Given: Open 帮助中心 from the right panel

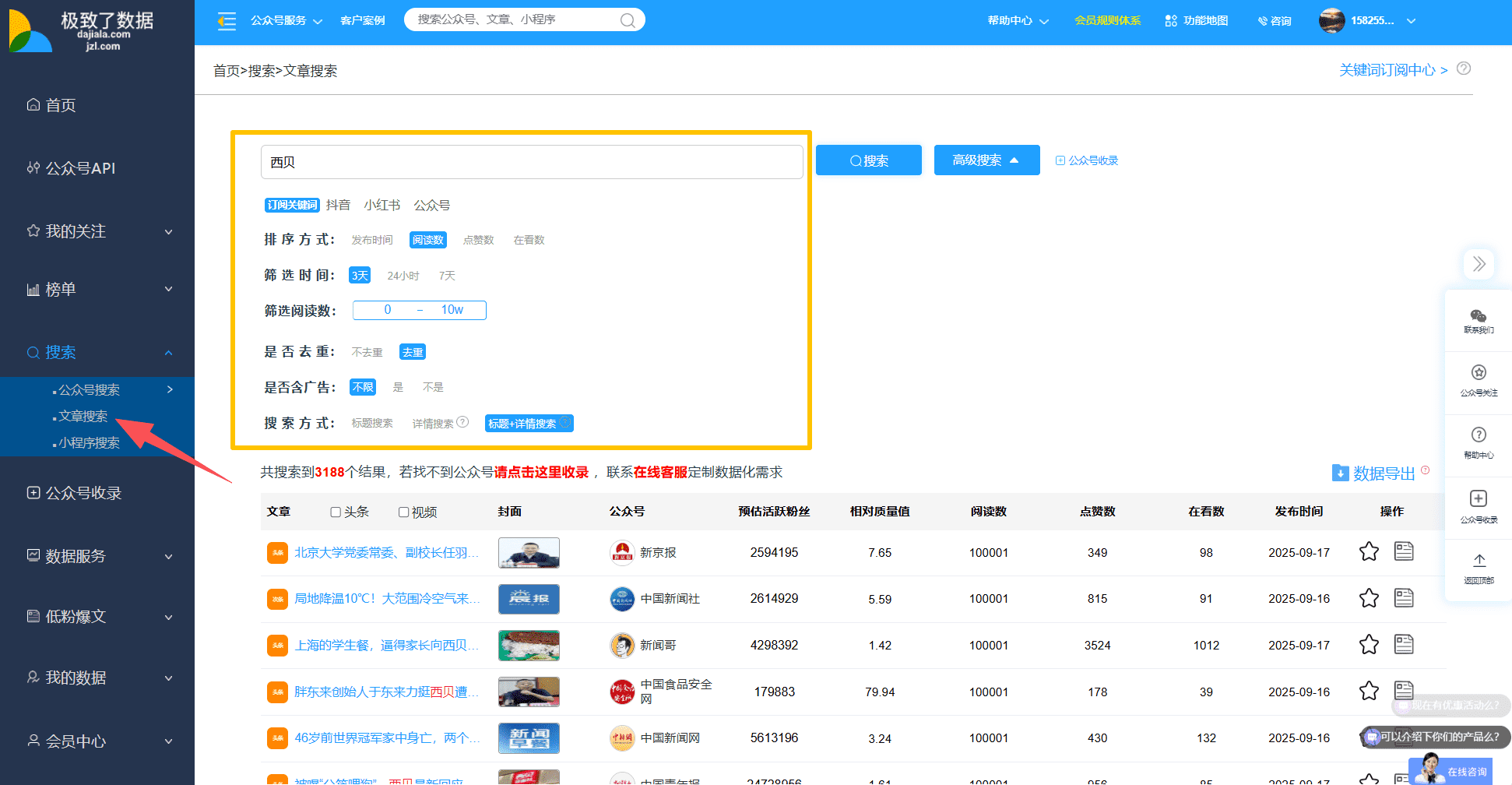Looking at the screenshot, I should 1479,442.
